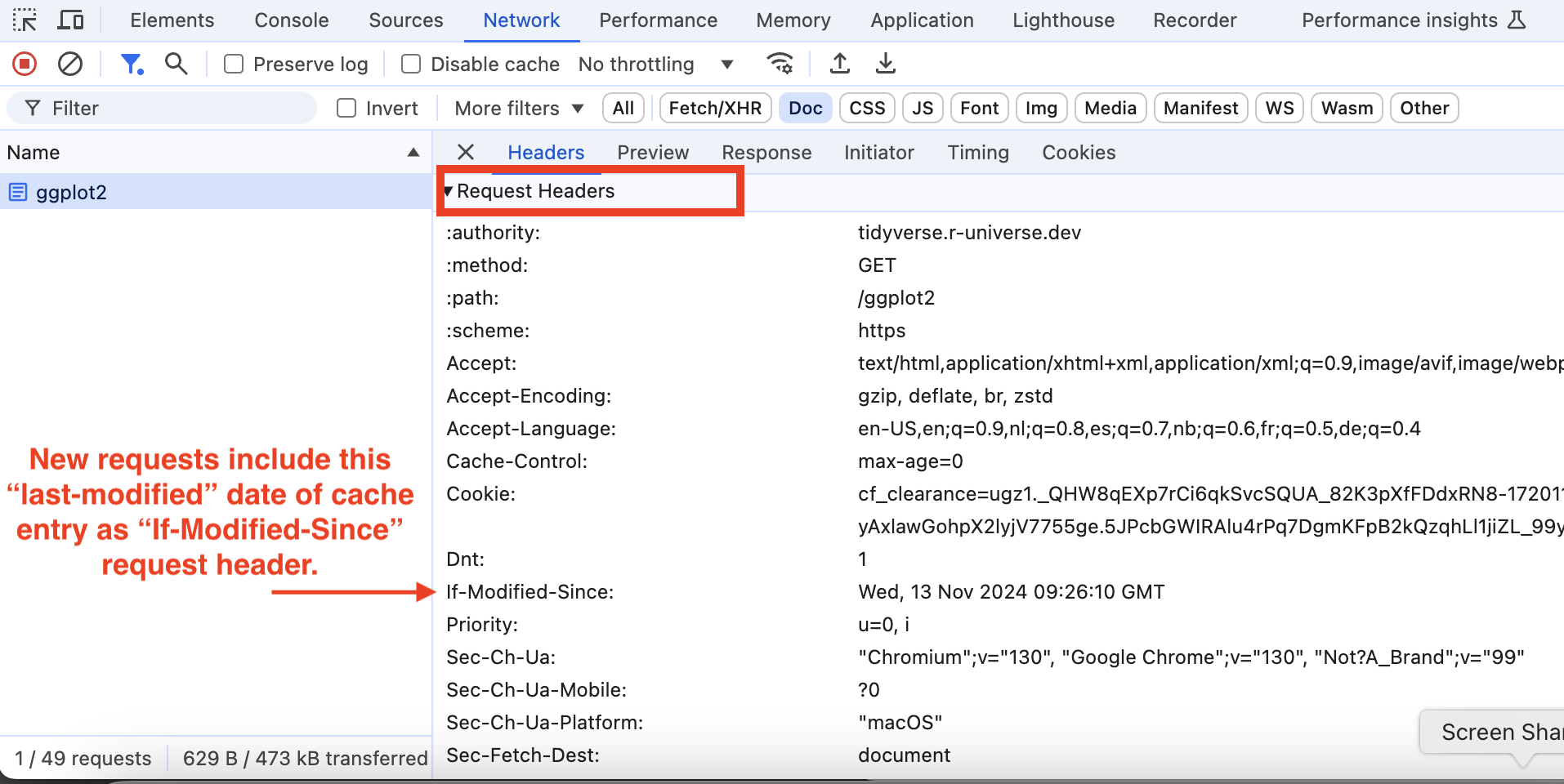Open network conditions wifi icon
Image resolution: width=1564 pixels, height=784 pixels.
pyautogui.click(x=780, y=64)
